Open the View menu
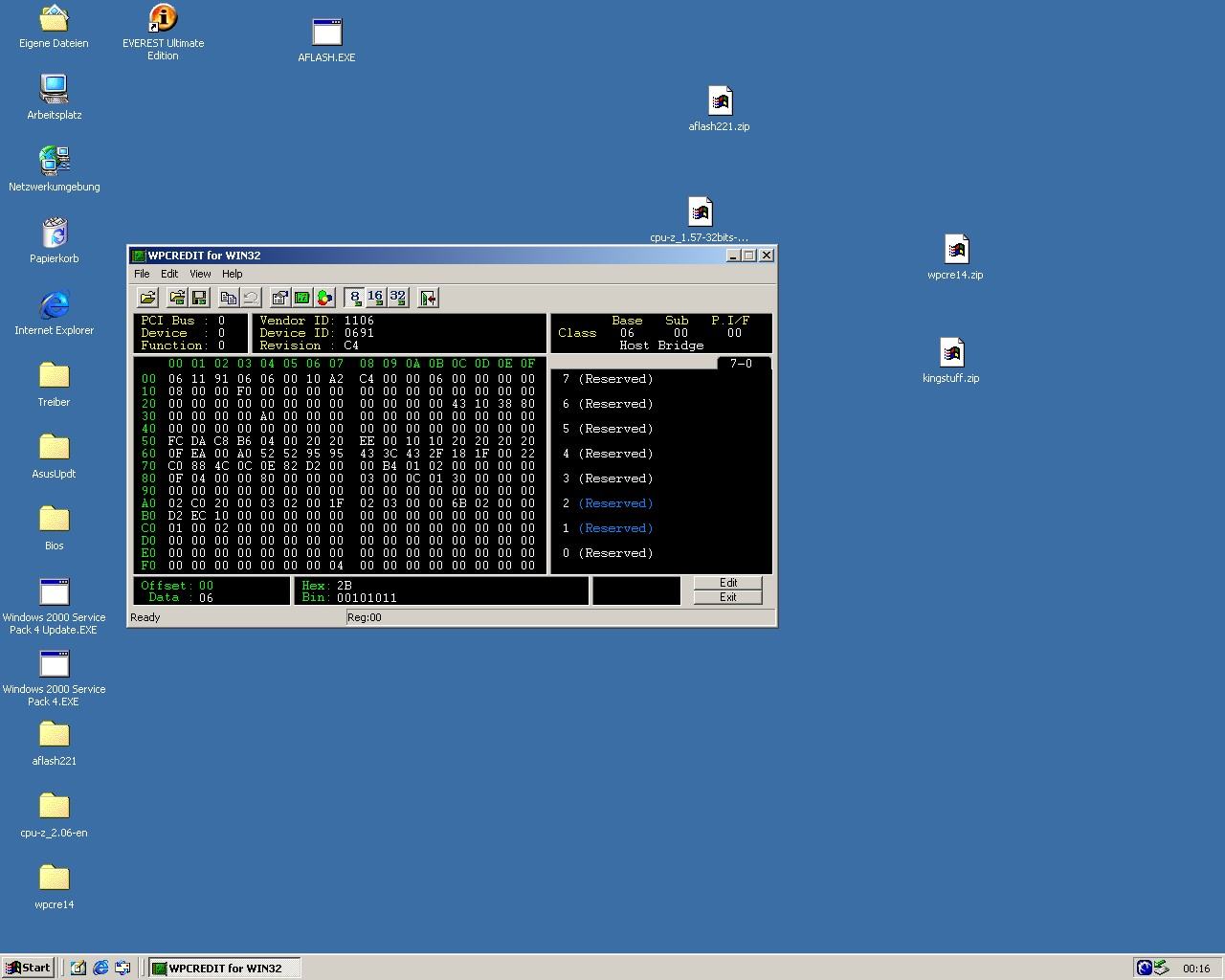1225x980 pixels. pyautogui.click(x=200, y=274)
